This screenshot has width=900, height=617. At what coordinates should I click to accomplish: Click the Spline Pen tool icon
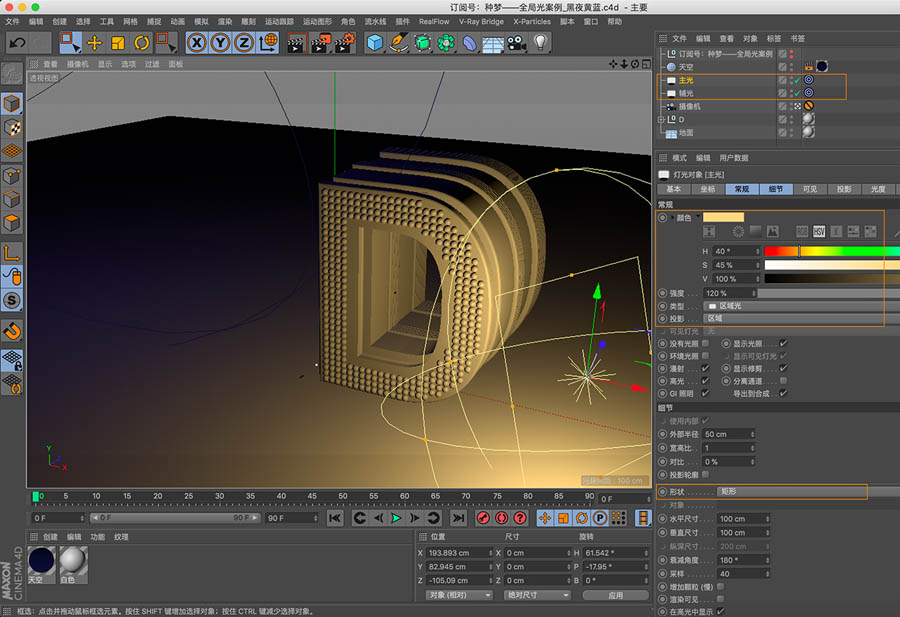coord(398,43)
